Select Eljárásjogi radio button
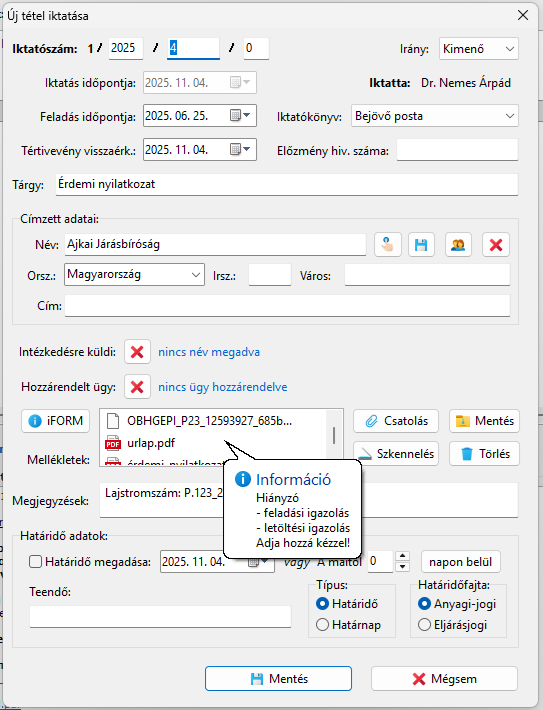 (424, 625)
